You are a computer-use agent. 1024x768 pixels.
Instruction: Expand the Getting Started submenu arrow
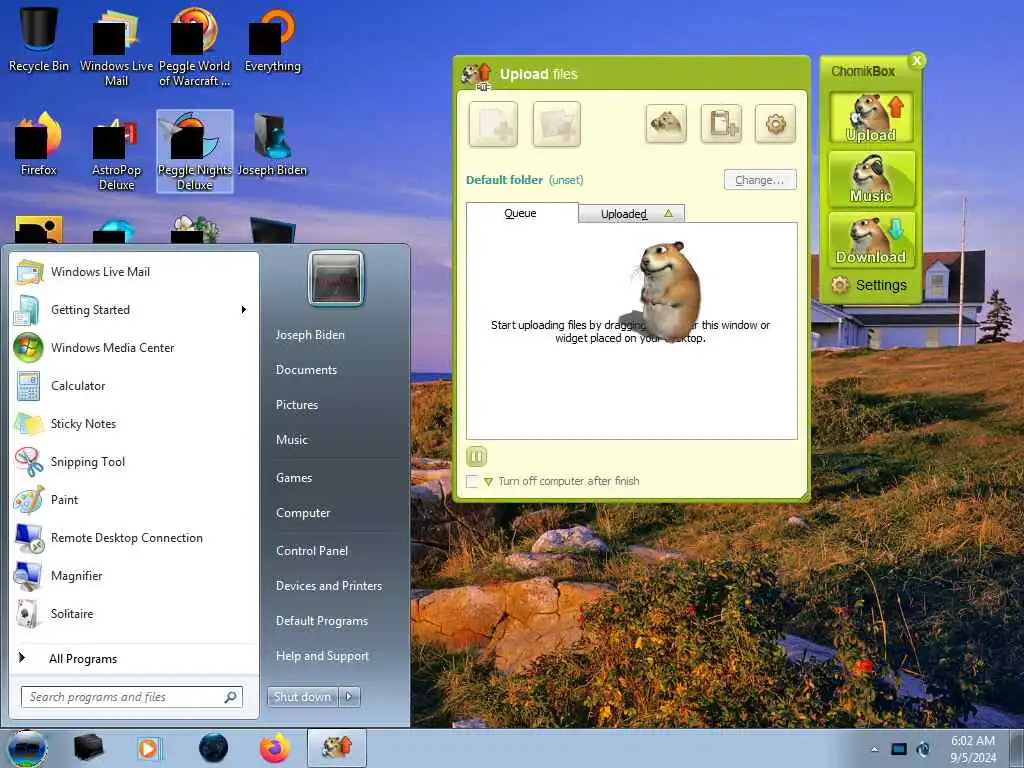pos(244,310)
